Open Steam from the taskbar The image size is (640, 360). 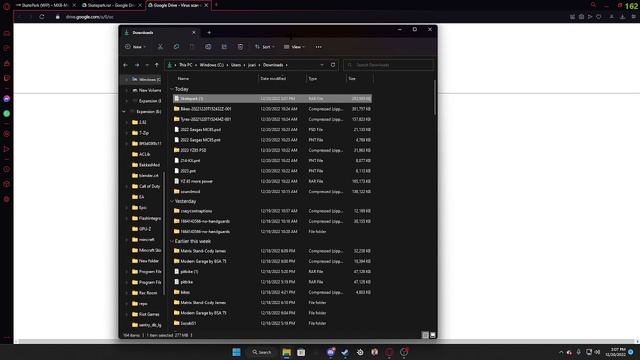345,352
